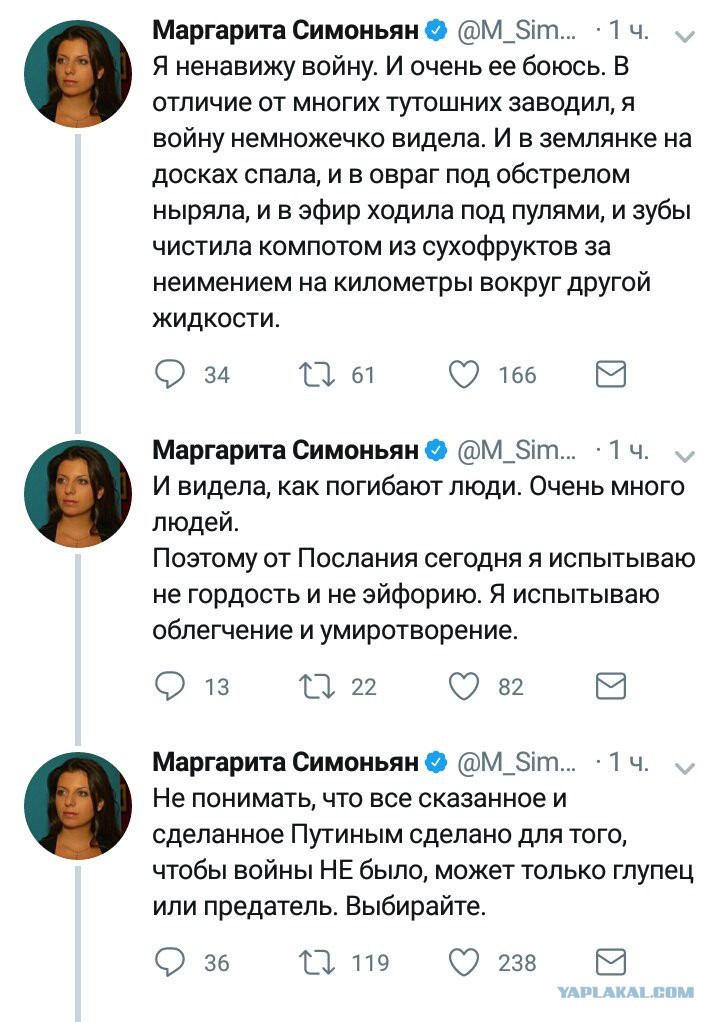Share third tweet via envelope icon
Viewport: 720px width, 1022px height.
611,962
